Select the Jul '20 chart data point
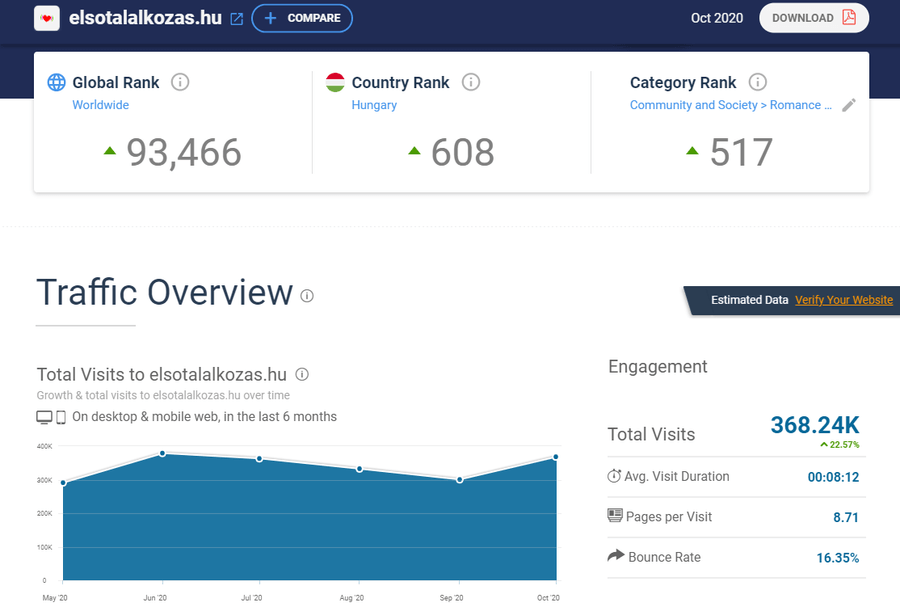 point(259,459)
